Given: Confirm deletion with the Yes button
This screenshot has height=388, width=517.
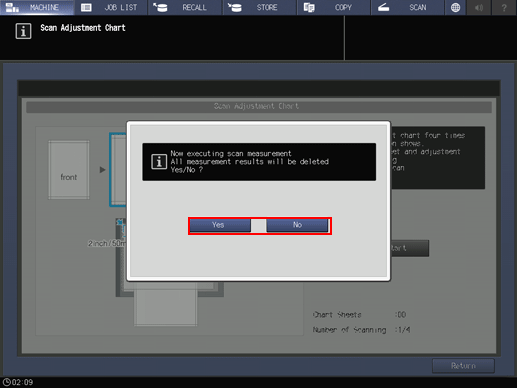Looking at the screenshot, I should [x=220, y=225].
